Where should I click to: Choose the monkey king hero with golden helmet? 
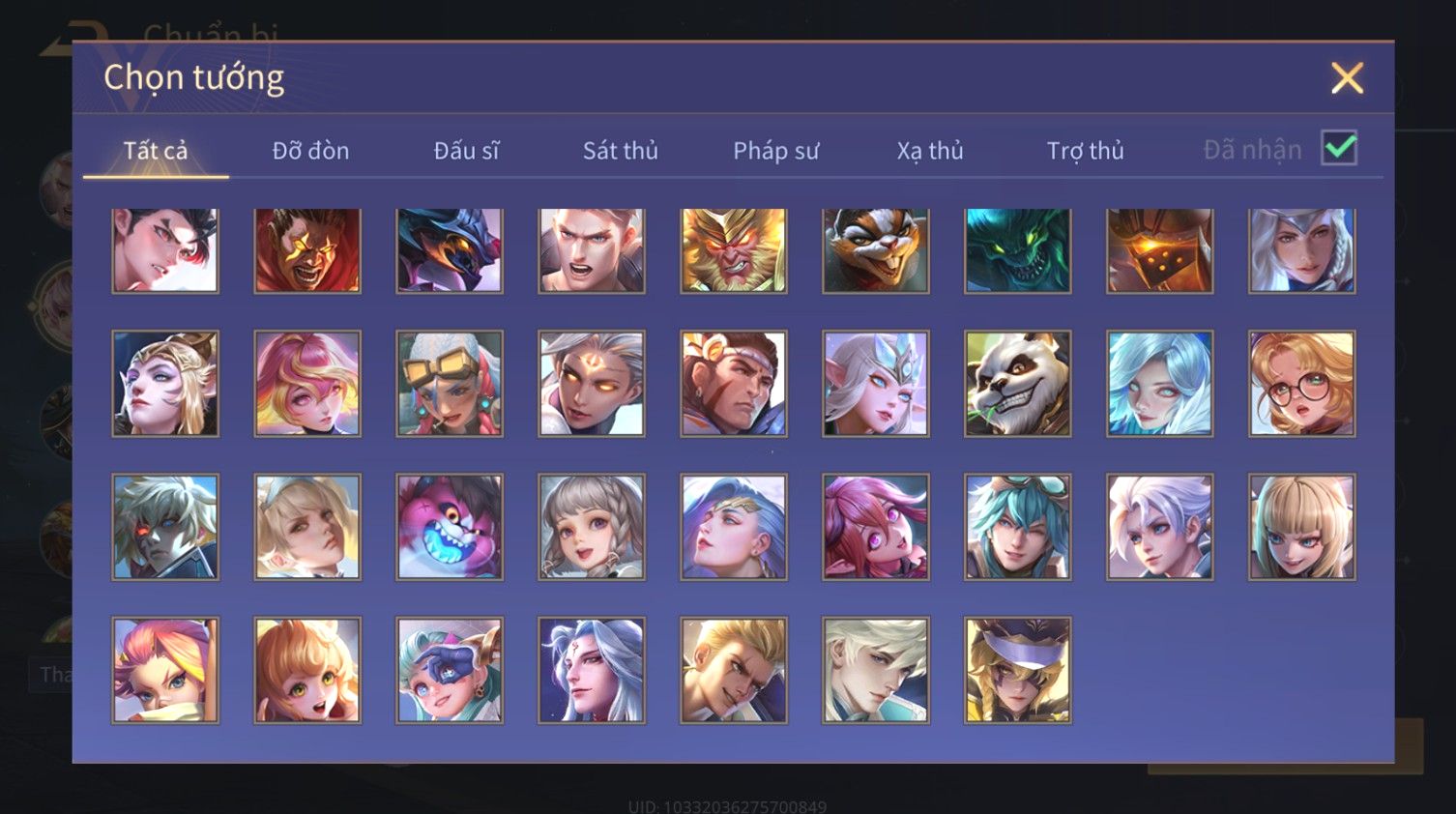733,250
